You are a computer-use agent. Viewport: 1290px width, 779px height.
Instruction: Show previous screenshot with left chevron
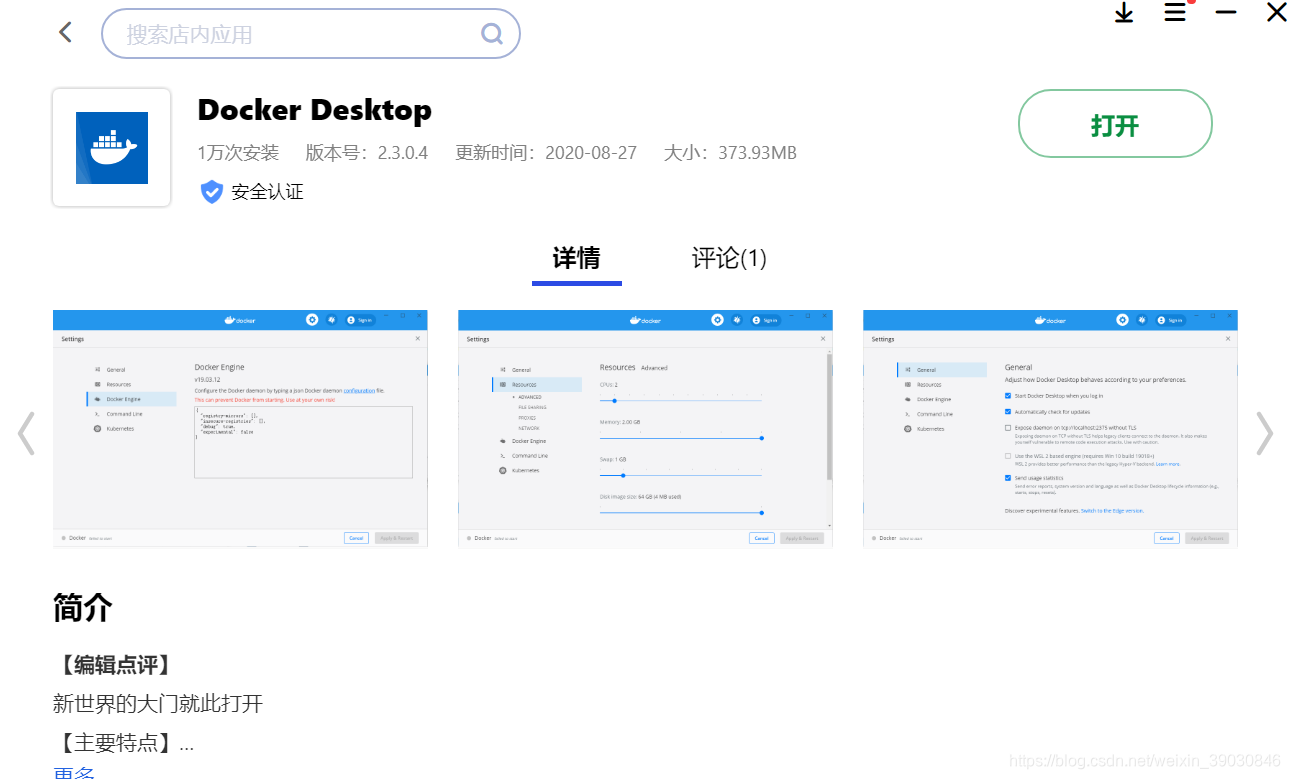[x=26, y=433]
